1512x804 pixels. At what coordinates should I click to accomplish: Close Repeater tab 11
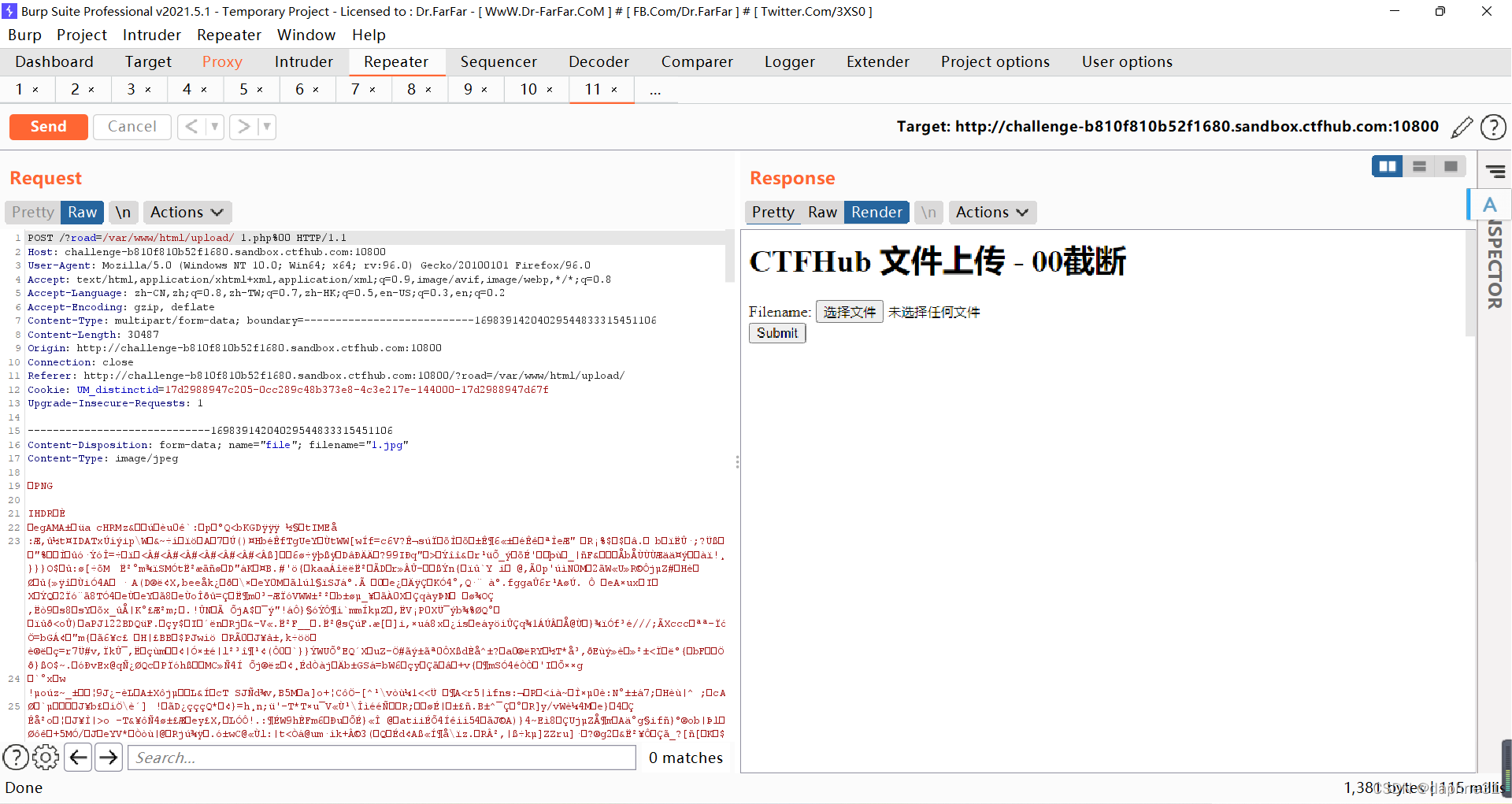click(614, 90)
